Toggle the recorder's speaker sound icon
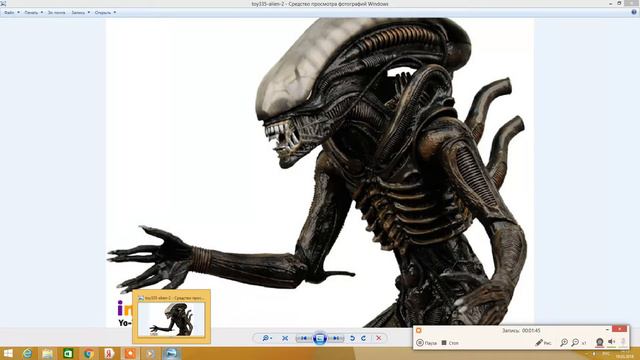 (x=611, y=342)
